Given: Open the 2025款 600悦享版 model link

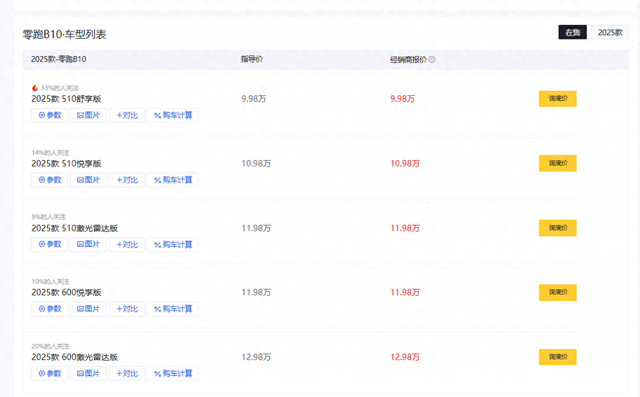Looking at the screenshot, I should pyautogui.click(x=66, y=293).
